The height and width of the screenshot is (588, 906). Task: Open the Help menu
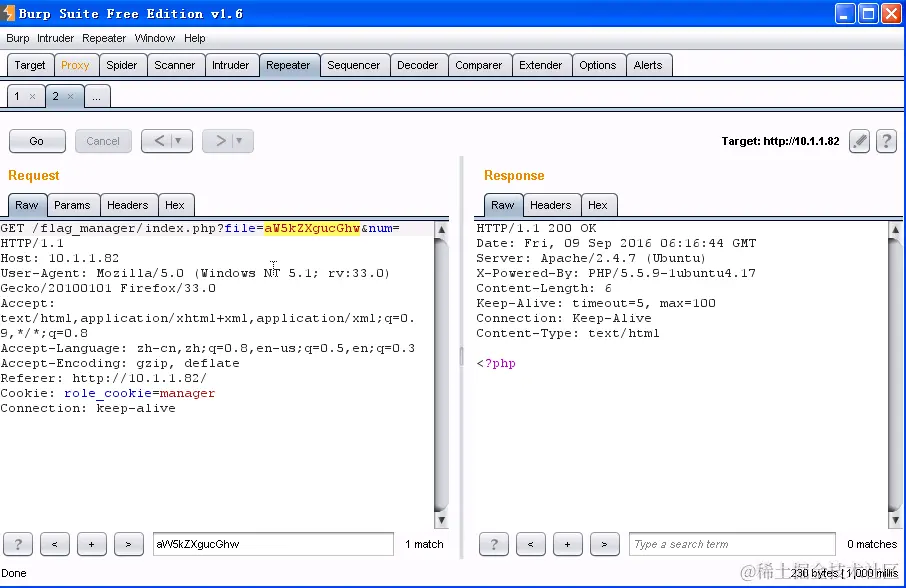click(195, 38)
